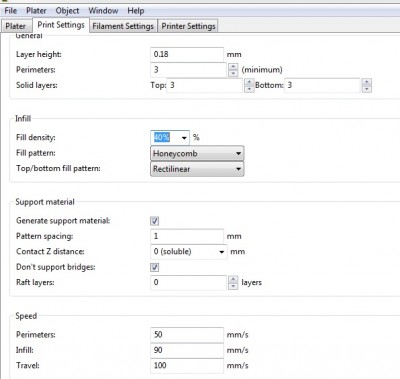Click Layer height input field

[187, 54]
